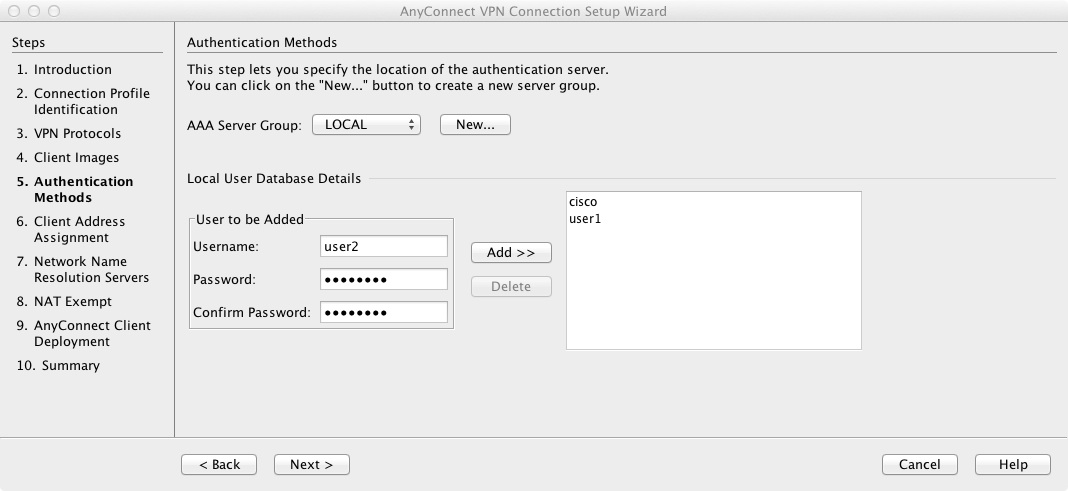This screenshot has height=491, width=1068.
Task: Go to the next wizard step
Action: click(311, 464)
